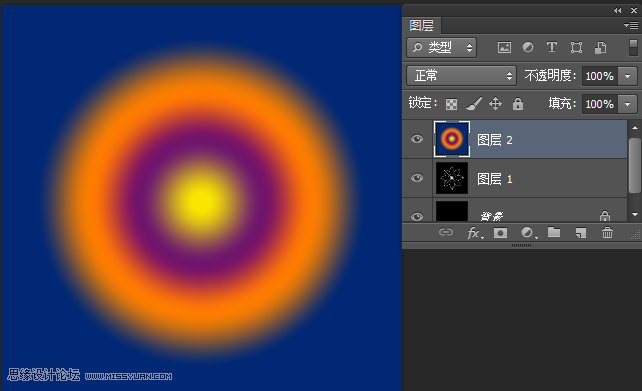This screenshot has height=391, width=642.
Task: Click the 不透明度 100% value field
Action: 600,76
